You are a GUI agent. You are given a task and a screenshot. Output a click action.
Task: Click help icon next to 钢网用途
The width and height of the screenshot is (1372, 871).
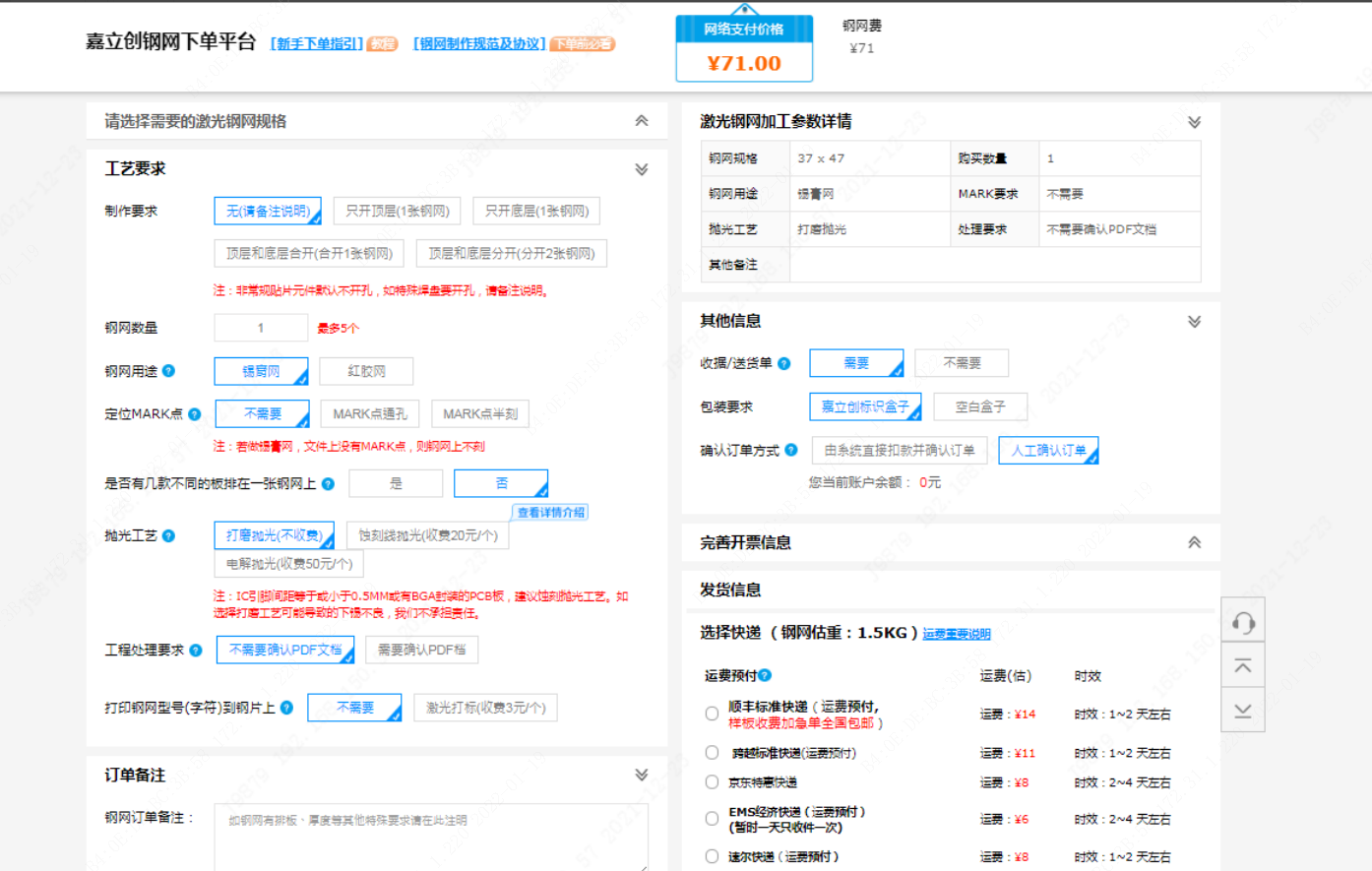[x=168, y=371]
